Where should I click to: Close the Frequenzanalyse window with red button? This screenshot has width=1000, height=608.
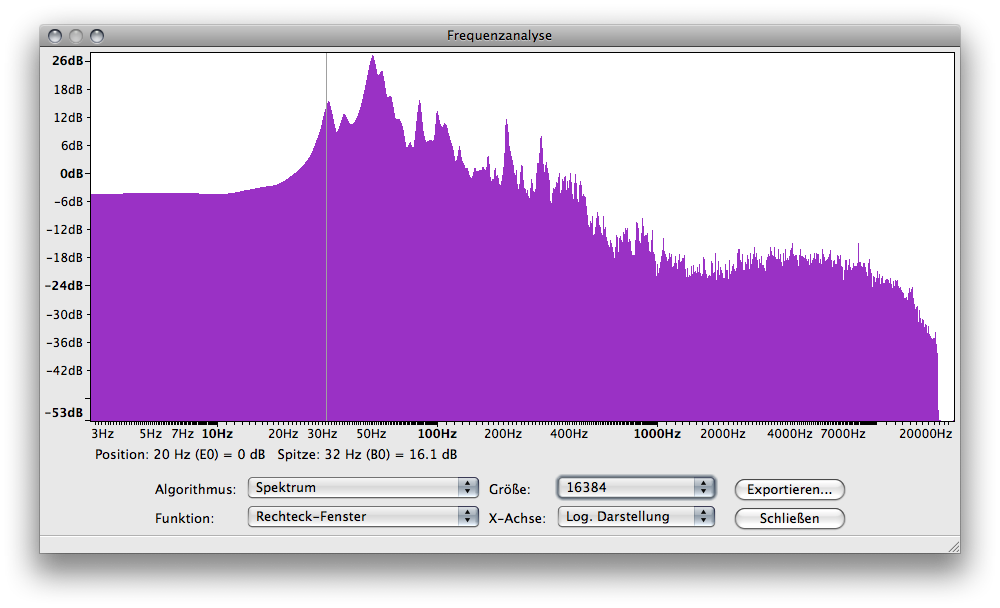tap(55, 36)
